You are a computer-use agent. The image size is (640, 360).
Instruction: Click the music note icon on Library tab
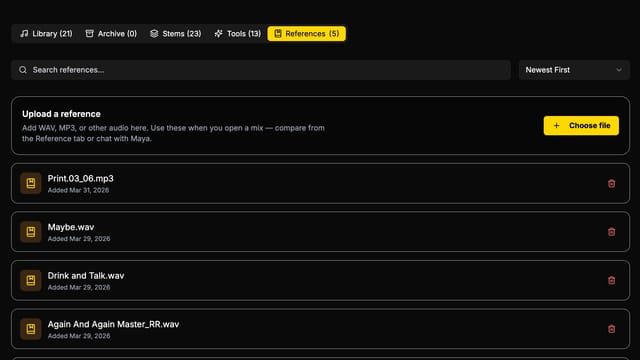coord(24,33)
